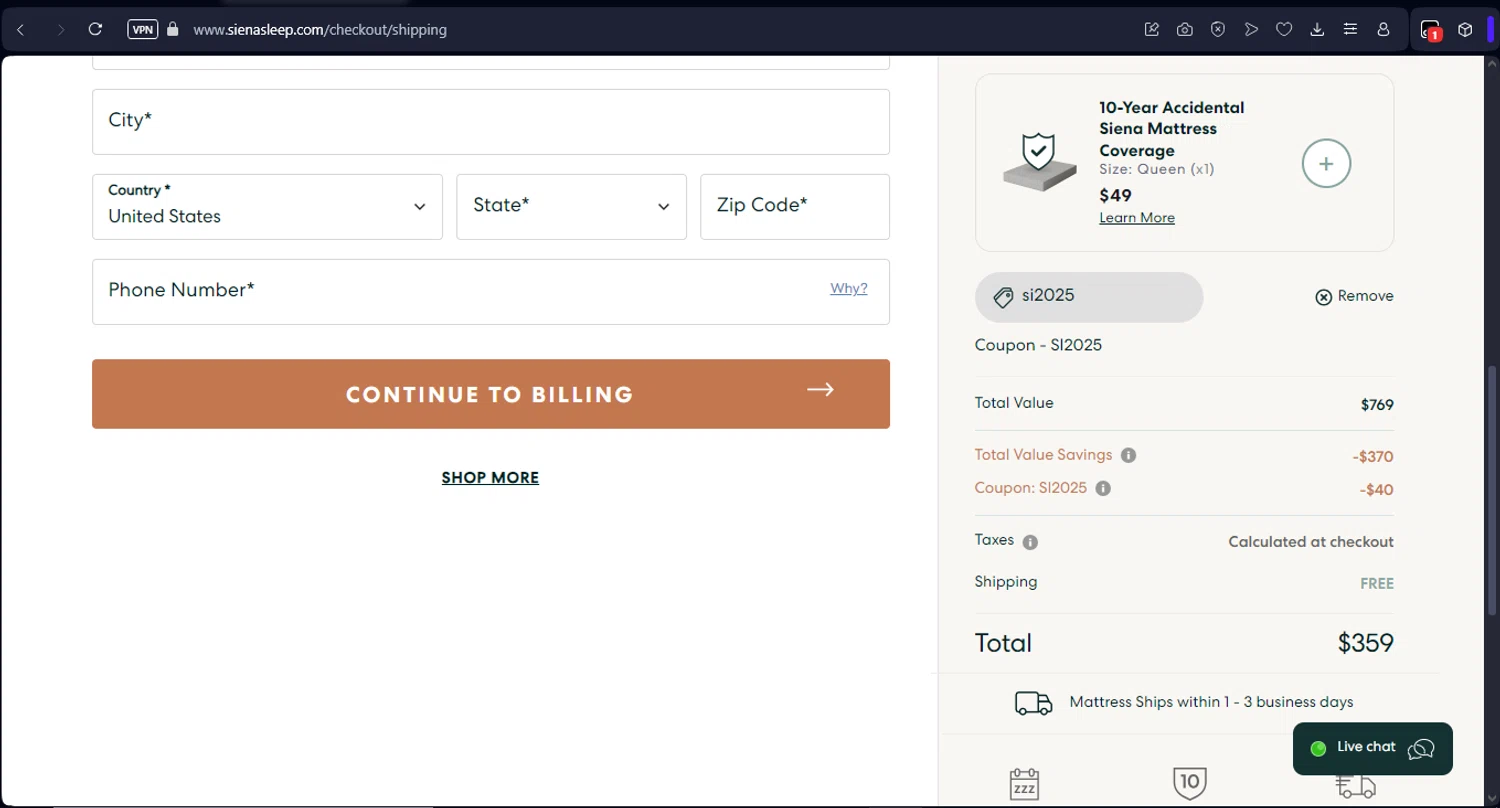Click the player arrow icon in toolbar

point(1251,29)
